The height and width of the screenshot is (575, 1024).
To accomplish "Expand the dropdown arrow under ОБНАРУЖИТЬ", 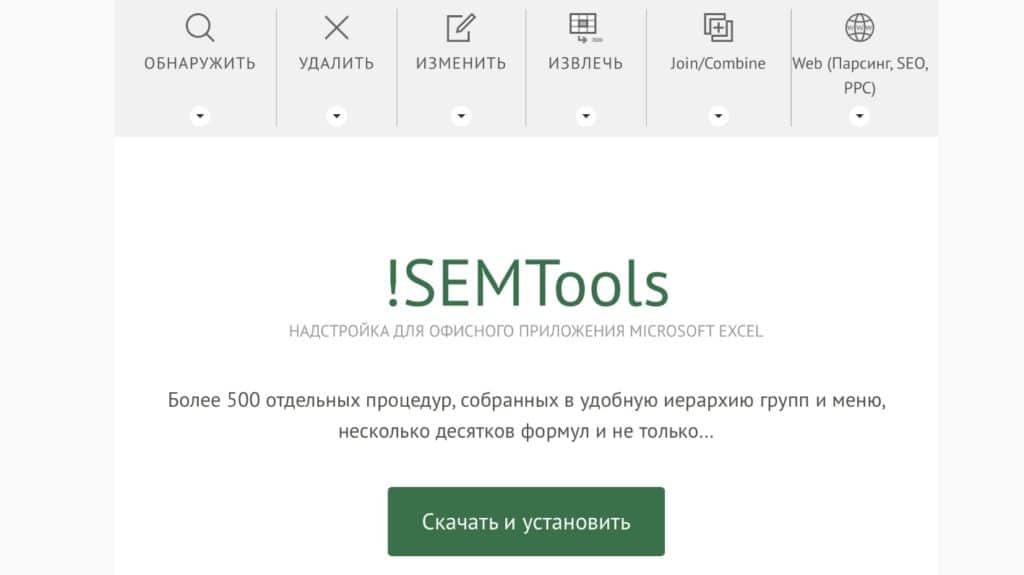I will pos(200,116).
